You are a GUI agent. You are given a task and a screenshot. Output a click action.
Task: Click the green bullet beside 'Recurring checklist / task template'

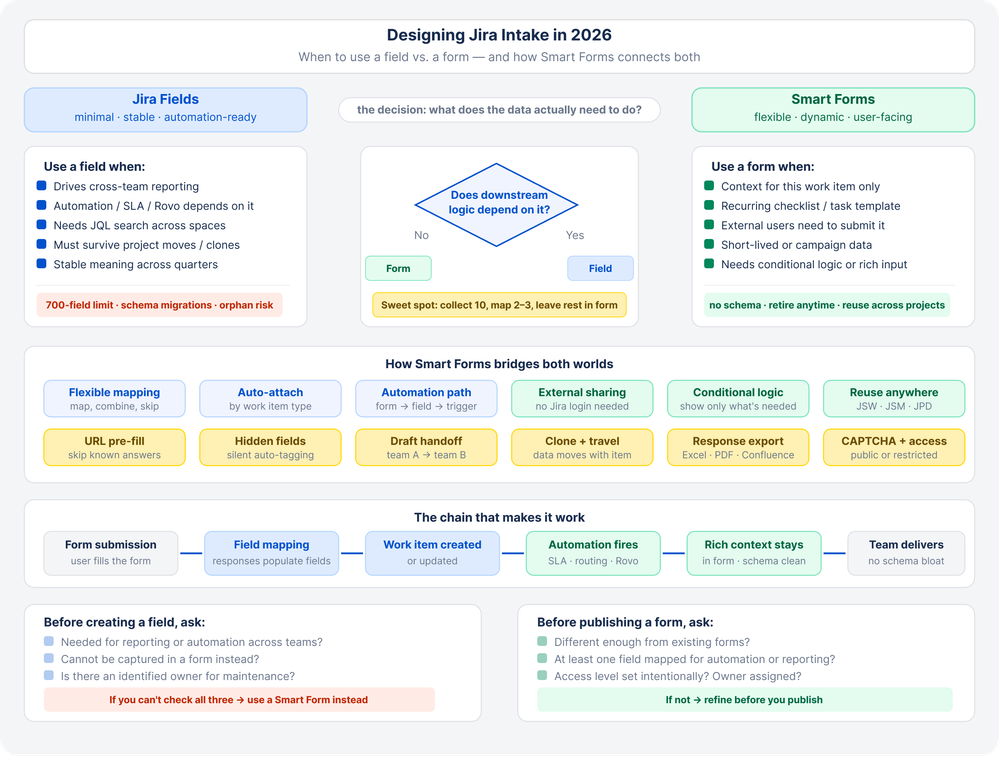tap(709, 205)
